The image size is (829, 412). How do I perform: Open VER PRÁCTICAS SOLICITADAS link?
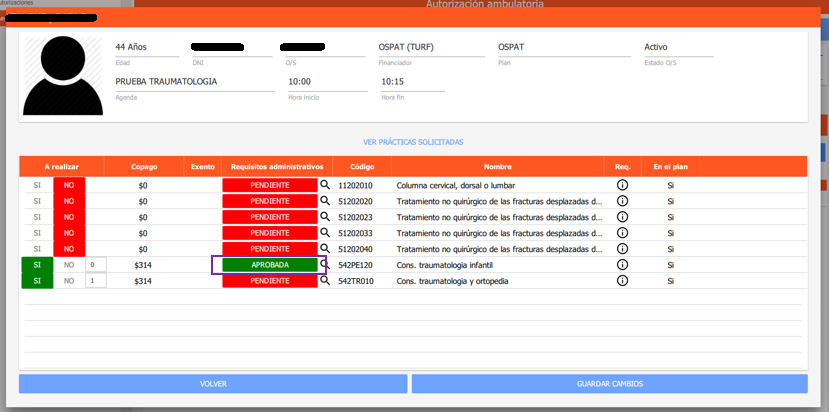point(413,142)
